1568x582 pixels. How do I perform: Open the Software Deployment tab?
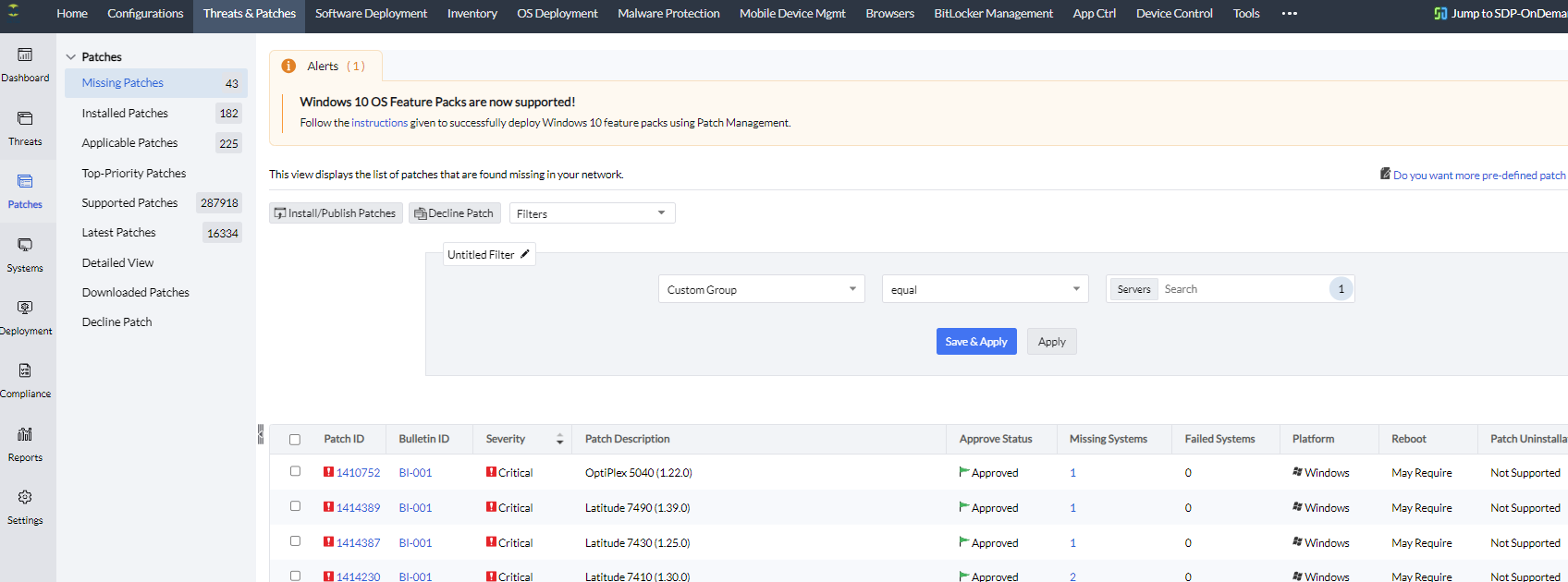pos(371,14)
